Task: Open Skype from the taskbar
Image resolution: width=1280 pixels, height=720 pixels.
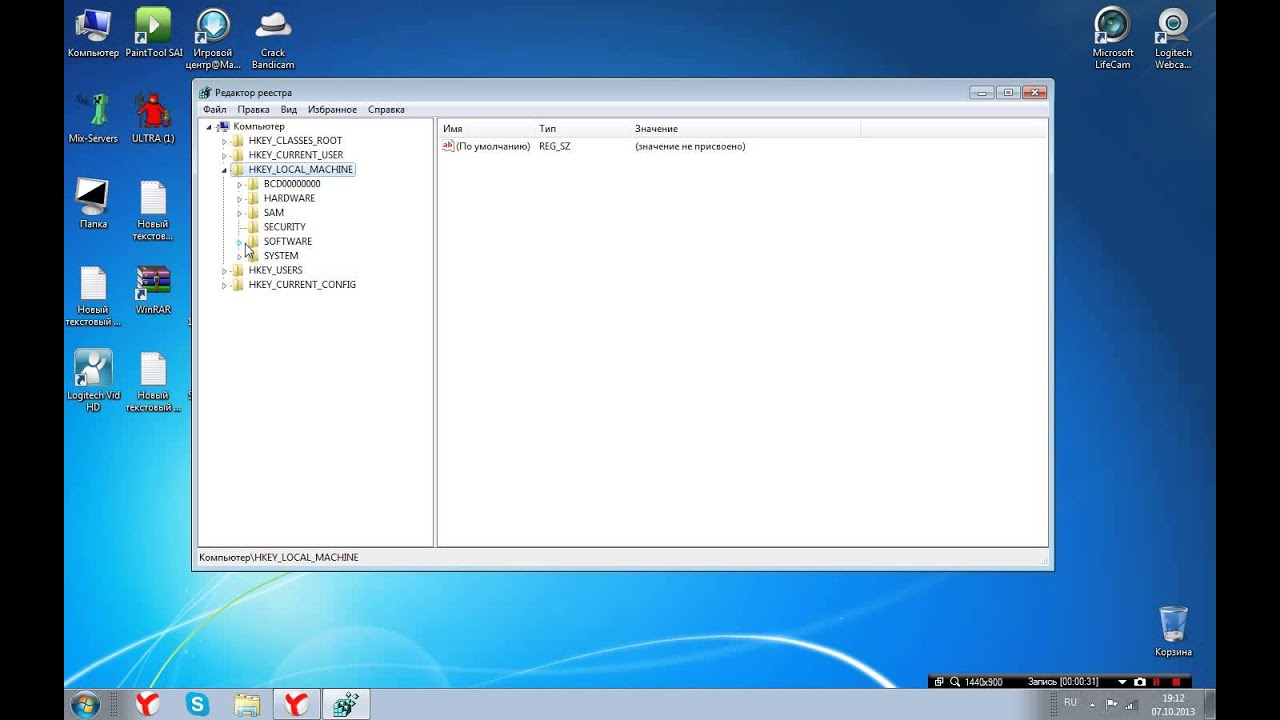Action: point(197,704)
